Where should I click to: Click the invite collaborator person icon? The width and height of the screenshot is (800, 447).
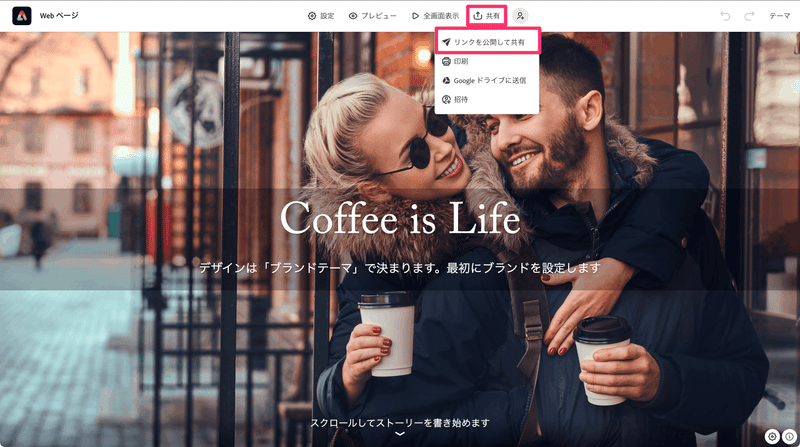click(x=520, y=16)
